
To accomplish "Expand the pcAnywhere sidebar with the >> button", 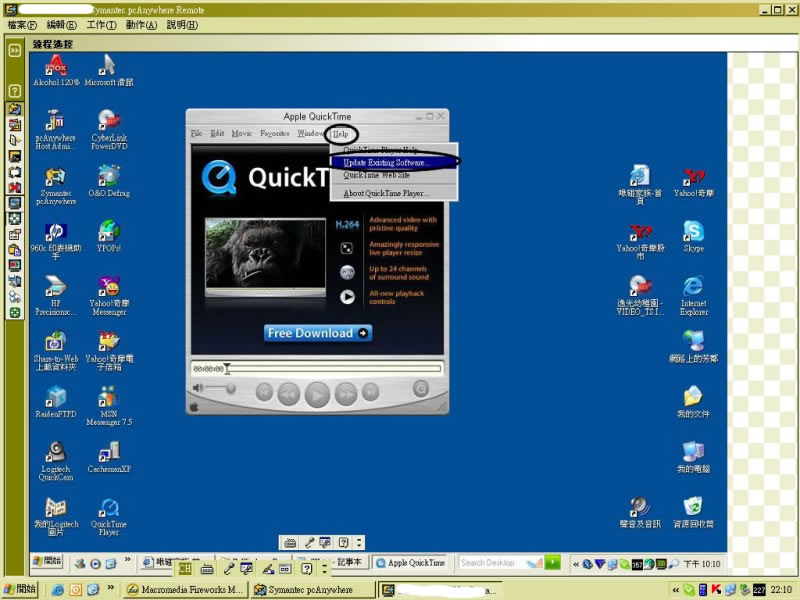I will (x=14, y=50).
